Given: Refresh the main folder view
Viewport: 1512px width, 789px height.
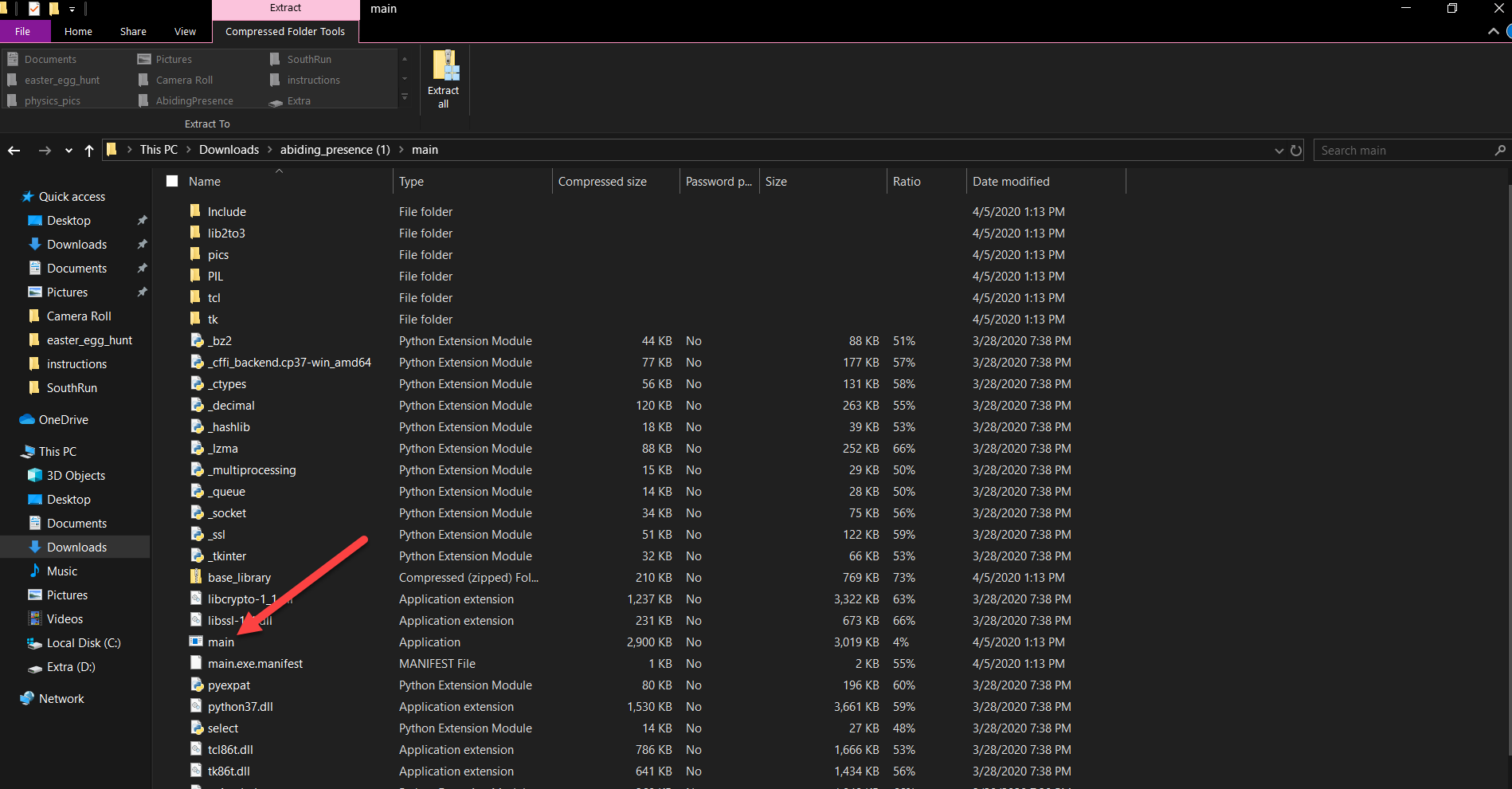Looking at the screenshot, I should [1296, 151].
